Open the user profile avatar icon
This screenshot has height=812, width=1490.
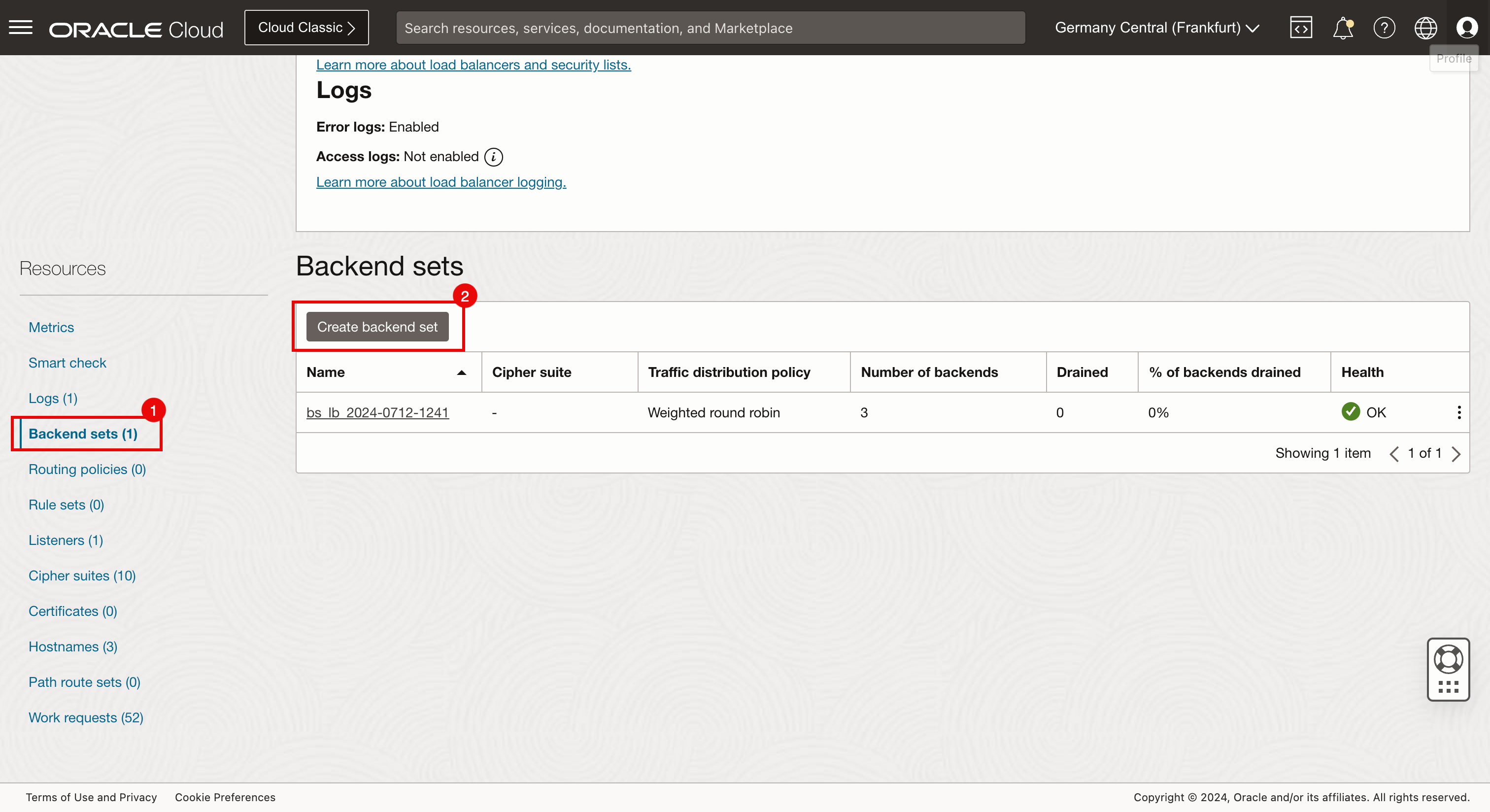click(x=1467, y=28)
